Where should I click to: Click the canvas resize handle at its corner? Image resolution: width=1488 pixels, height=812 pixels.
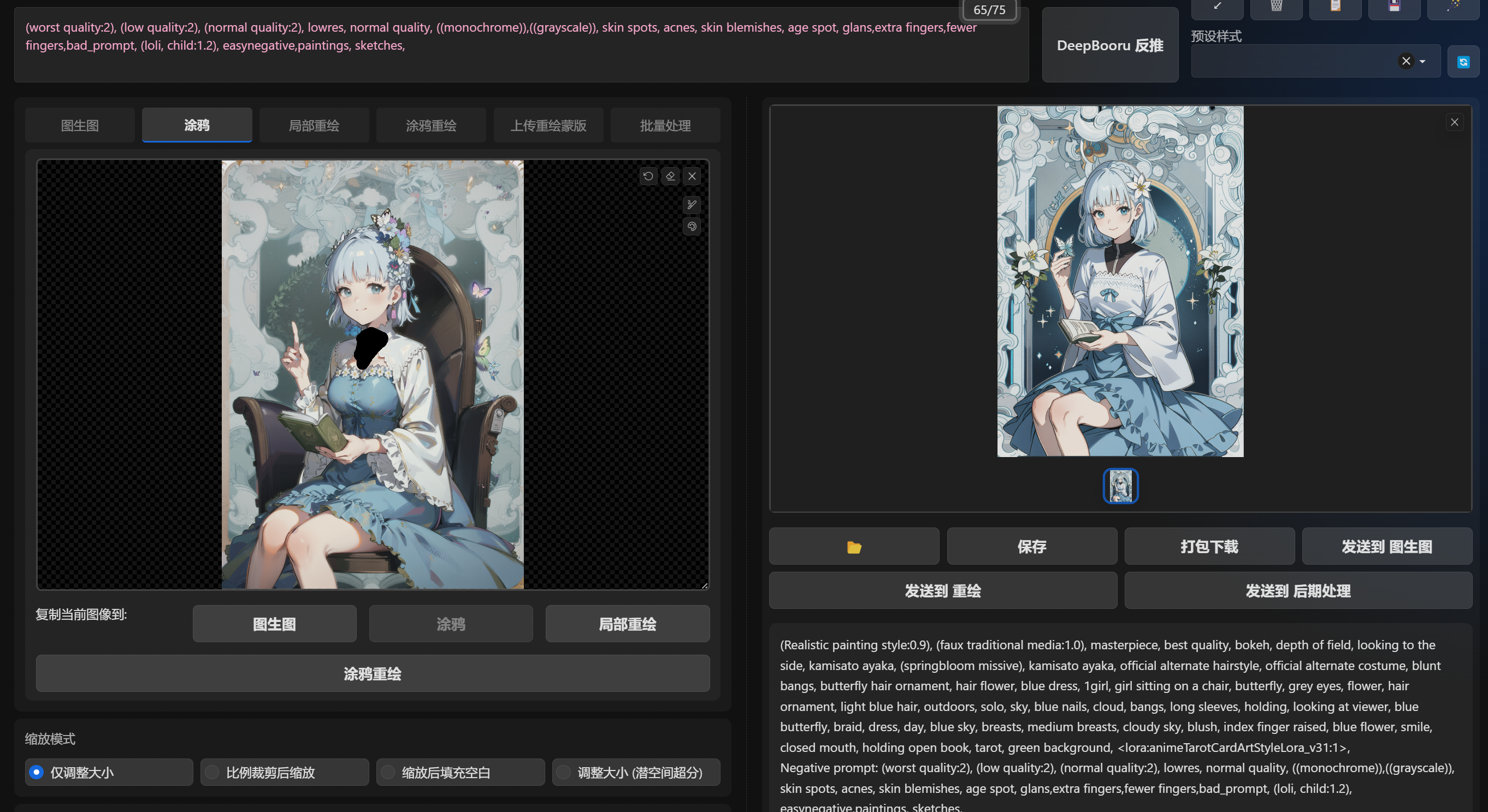[x=705, y=585]
